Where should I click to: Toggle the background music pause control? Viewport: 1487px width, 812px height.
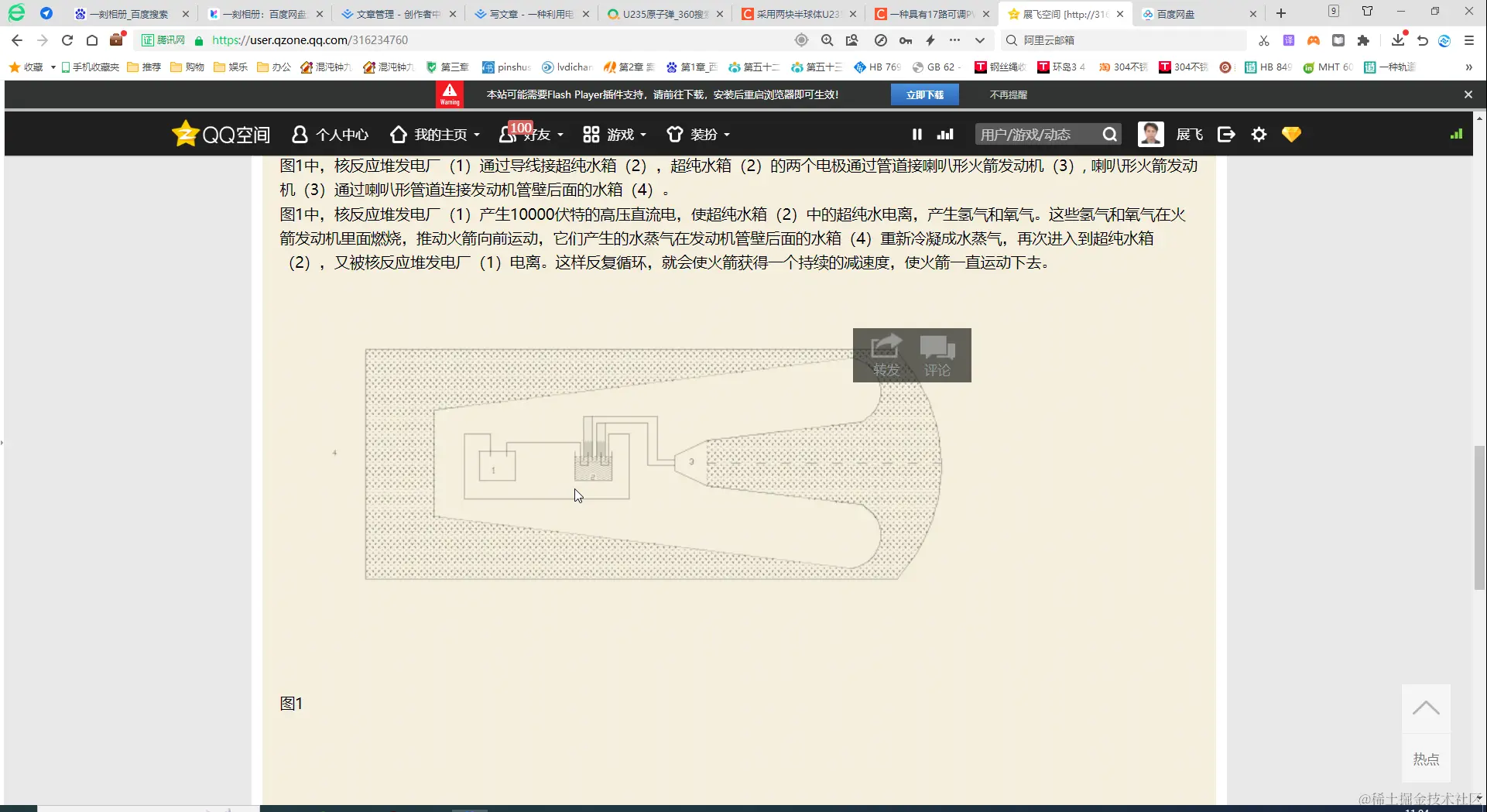coord(917,134)
